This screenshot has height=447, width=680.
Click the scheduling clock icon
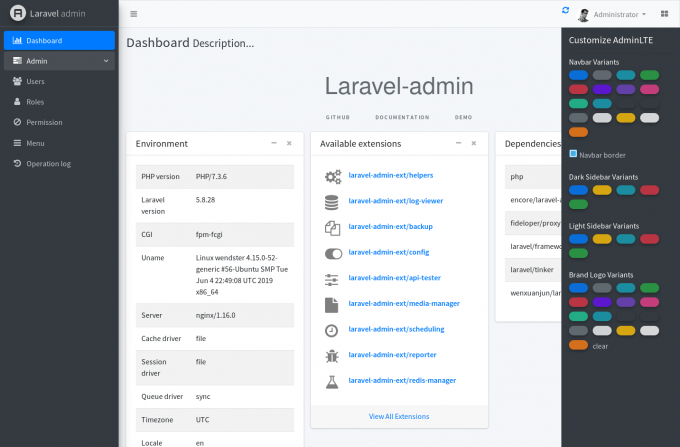point(331,331)
